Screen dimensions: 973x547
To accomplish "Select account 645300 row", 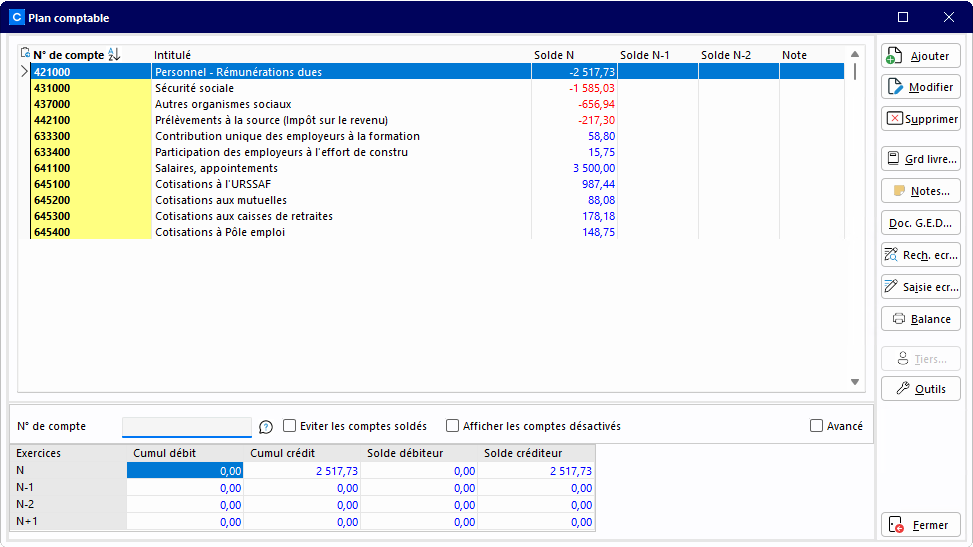I will pyautogui.click(x=437, y=216).
